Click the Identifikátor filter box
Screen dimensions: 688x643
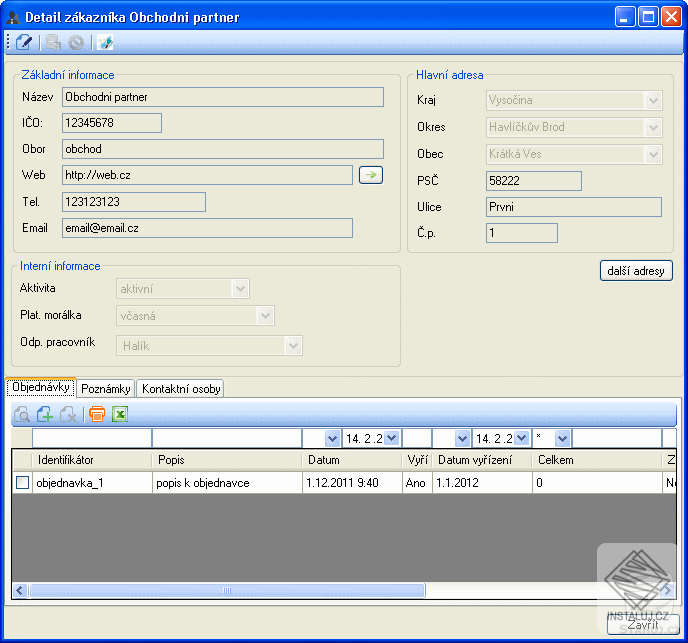92,438
